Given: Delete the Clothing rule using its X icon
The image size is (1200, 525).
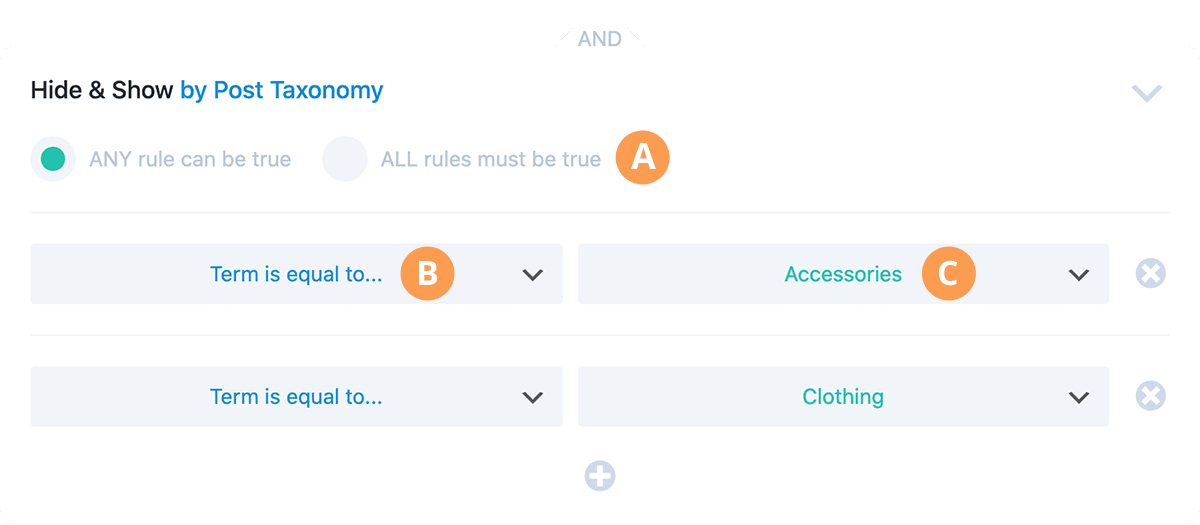Looking at the screenshot, I should pos(1151,396).
